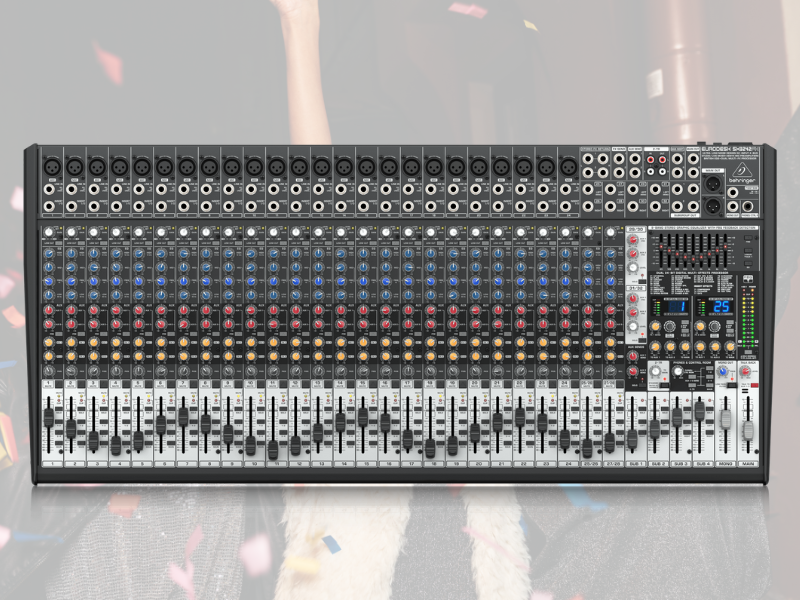Viewport: 800px width, 600px height.
Task: Click the FX display showing 1
Action: pos(678,307)
